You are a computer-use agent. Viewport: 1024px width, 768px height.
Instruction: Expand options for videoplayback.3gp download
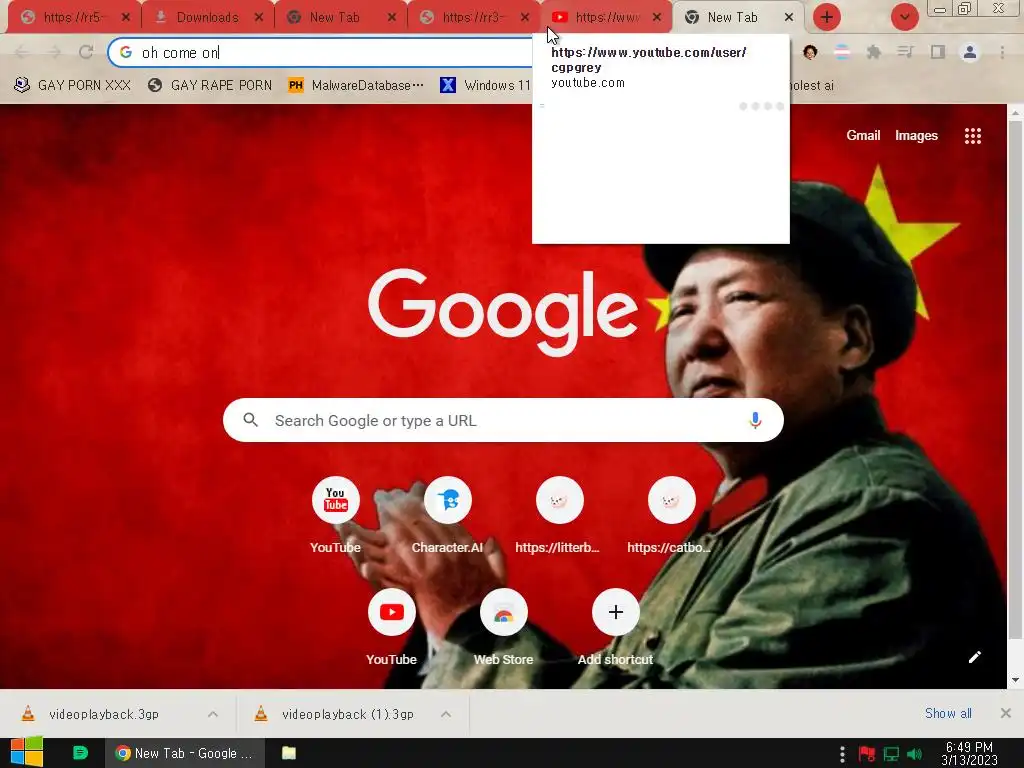pos(213,714)
